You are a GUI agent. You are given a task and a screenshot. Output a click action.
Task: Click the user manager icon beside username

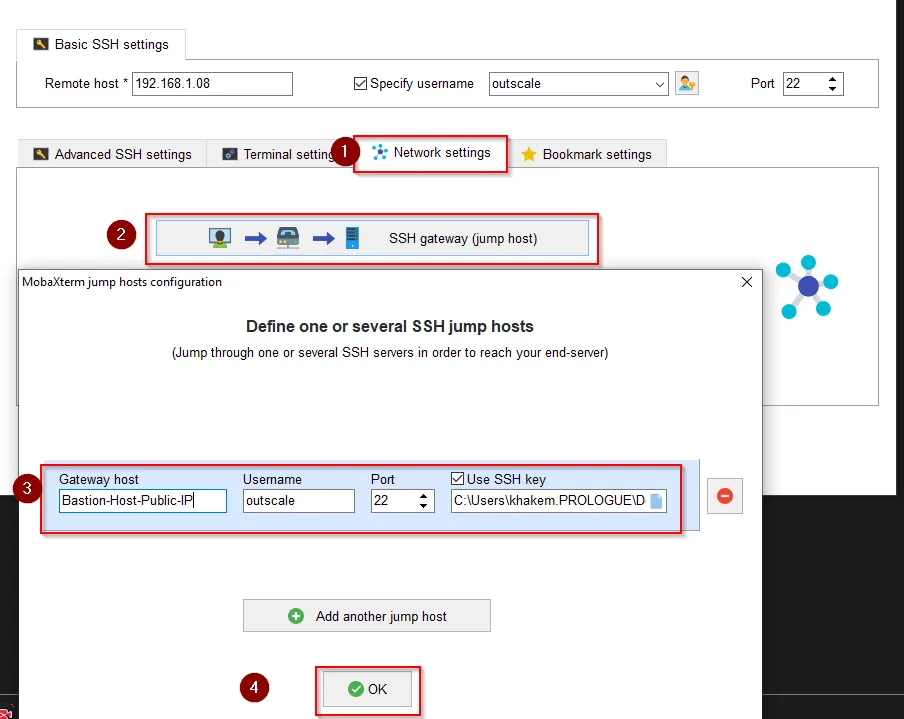point(687,84)
